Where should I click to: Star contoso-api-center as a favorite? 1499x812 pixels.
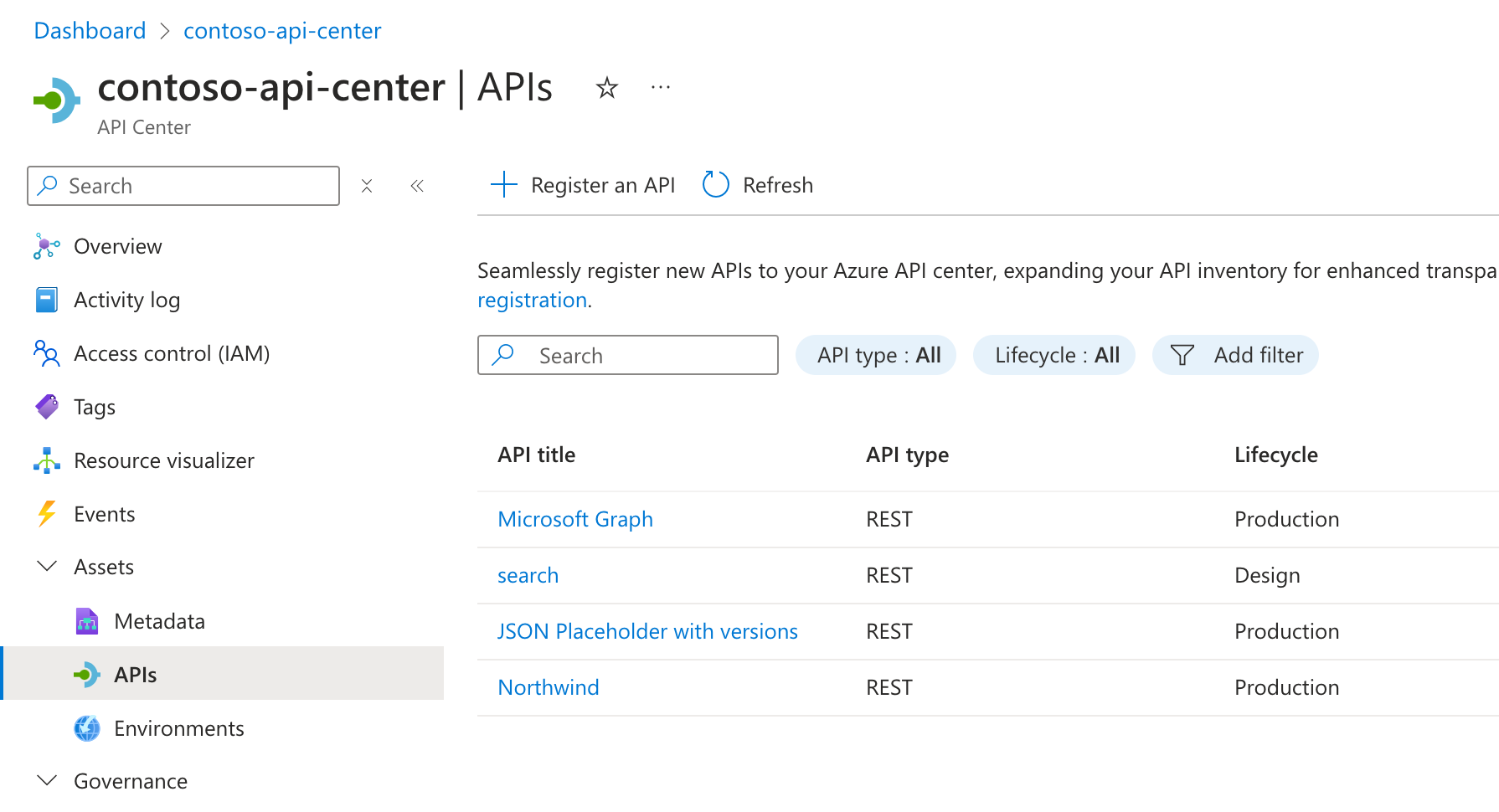(x=605, y=87)
